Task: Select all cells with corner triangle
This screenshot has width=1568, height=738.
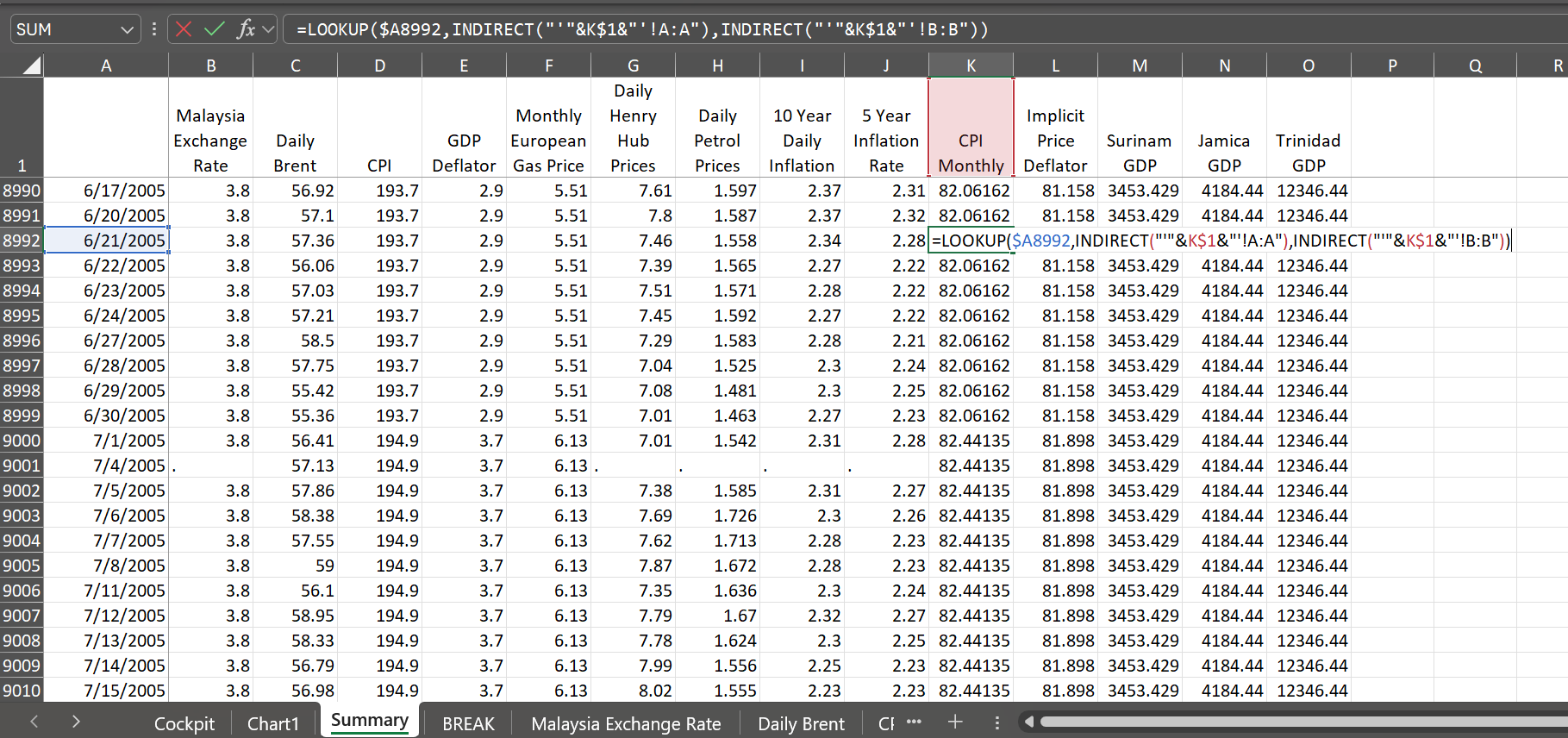Action: (x=31, y=66)
